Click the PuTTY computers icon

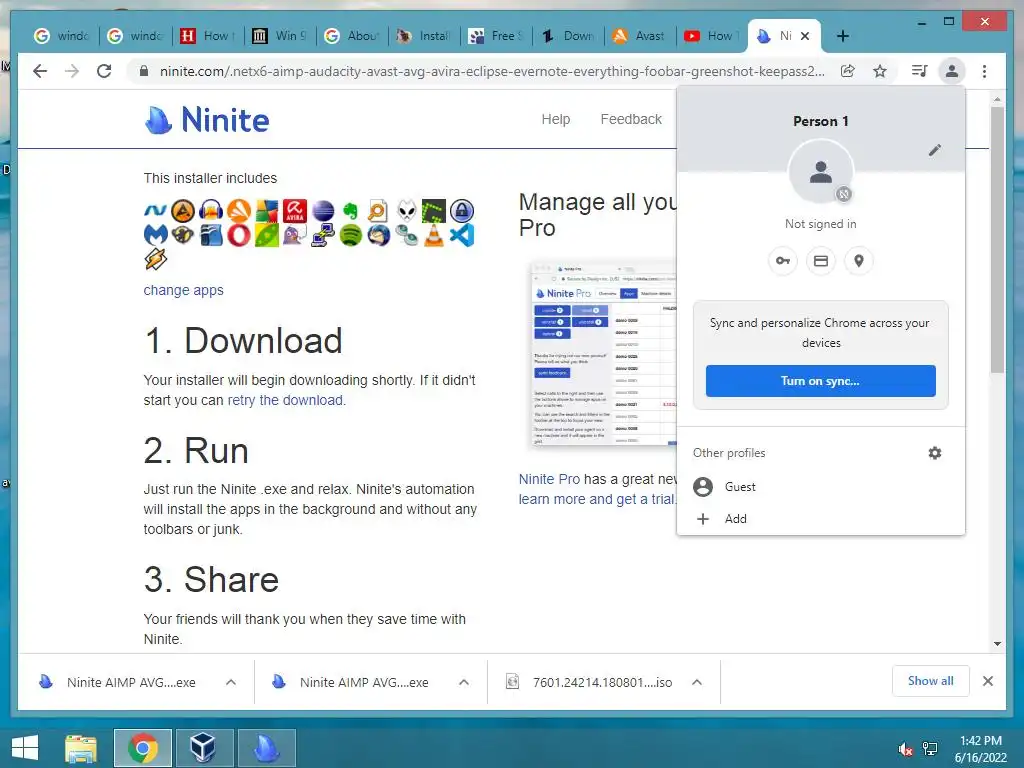[x=323, y=235]
